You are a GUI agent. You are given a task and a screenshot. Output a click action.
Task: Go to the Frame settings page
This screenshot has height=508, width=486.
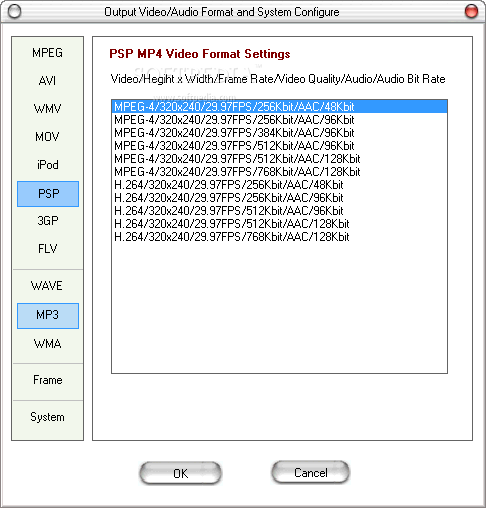[x=47, y=380]
